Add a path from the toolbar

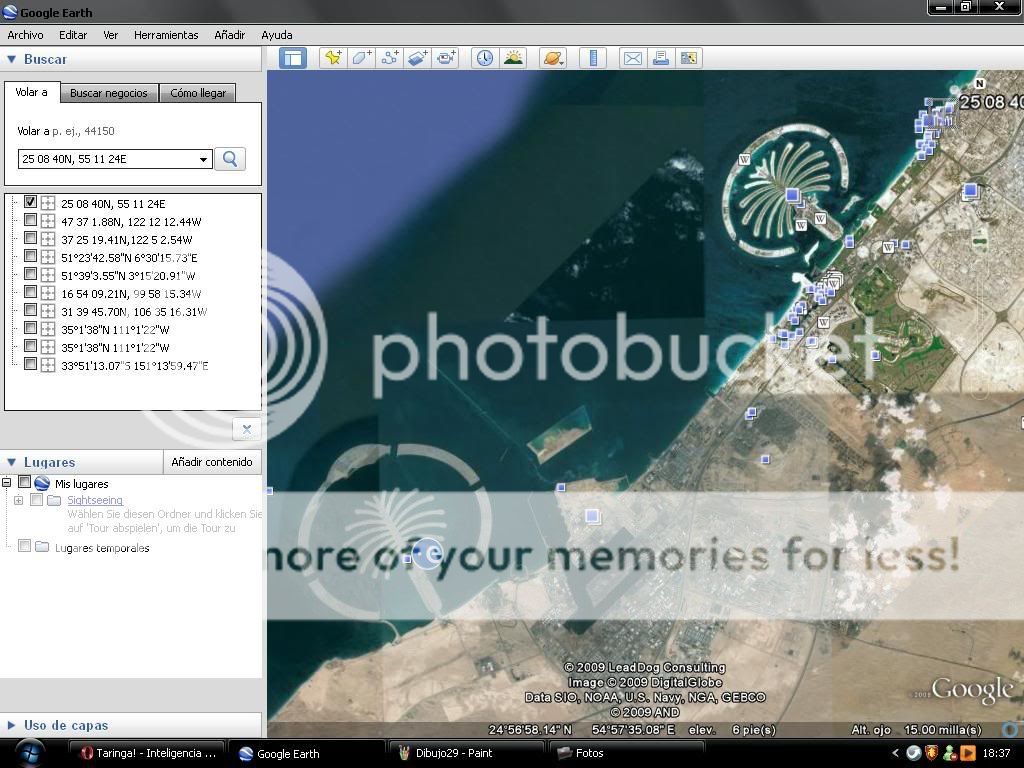390,58
